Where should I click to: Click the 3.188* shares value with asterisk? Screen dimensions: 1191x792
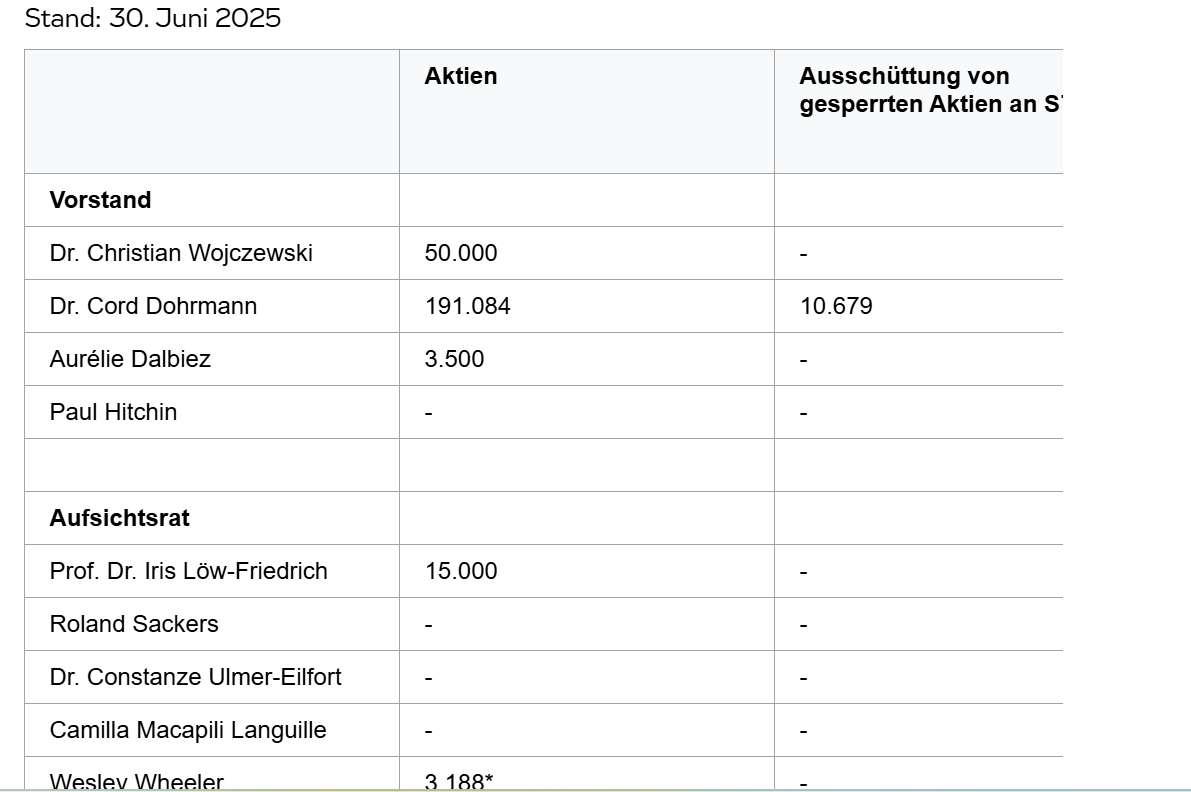pos(458,782)
